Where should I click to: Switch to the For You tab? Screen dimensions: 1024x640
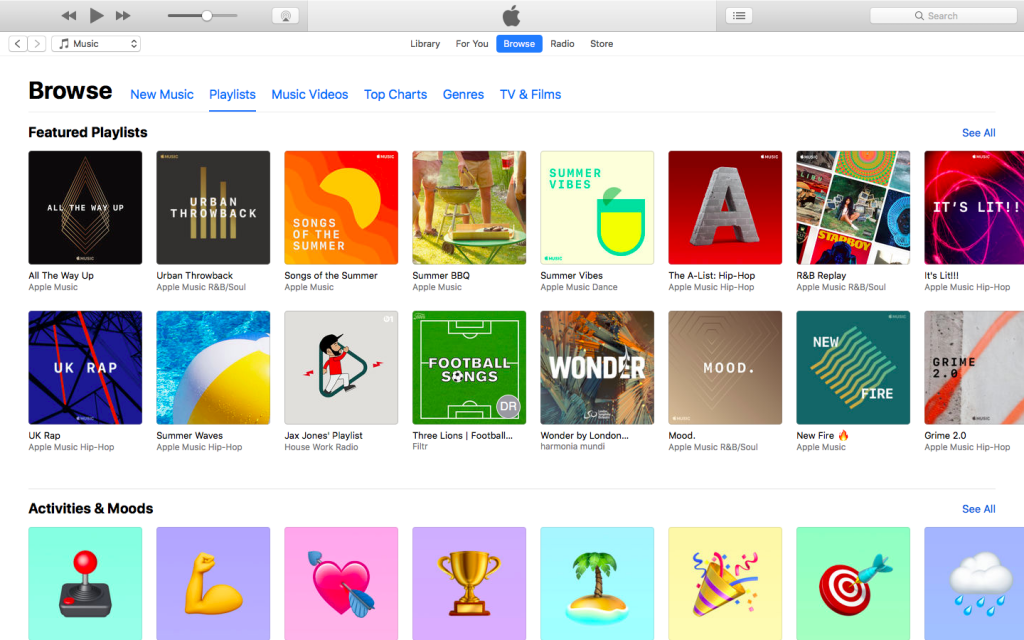point(472,44)
